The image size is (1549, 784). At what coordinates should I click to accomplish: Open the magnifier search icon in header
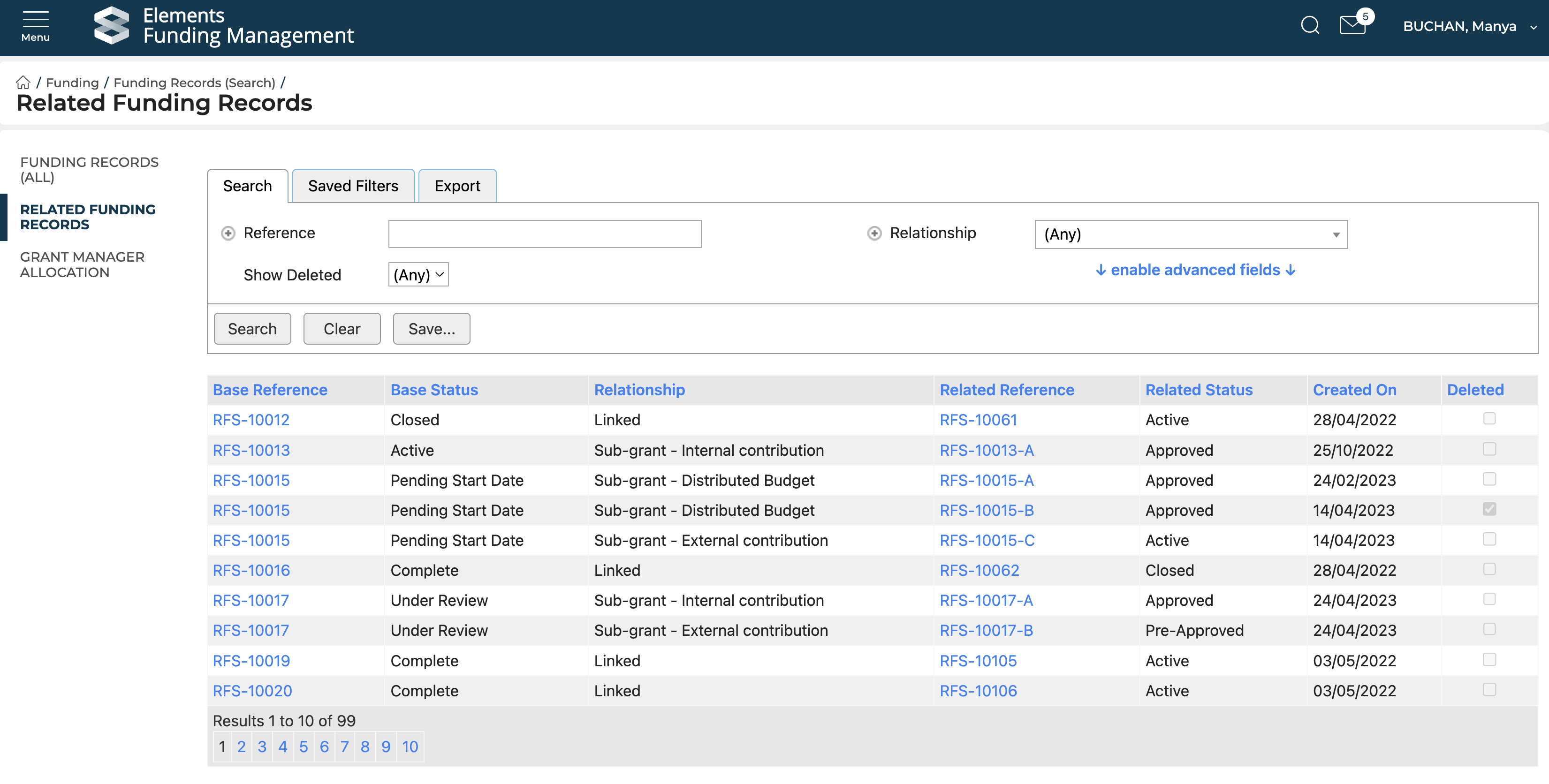(x=1309, y=26)
